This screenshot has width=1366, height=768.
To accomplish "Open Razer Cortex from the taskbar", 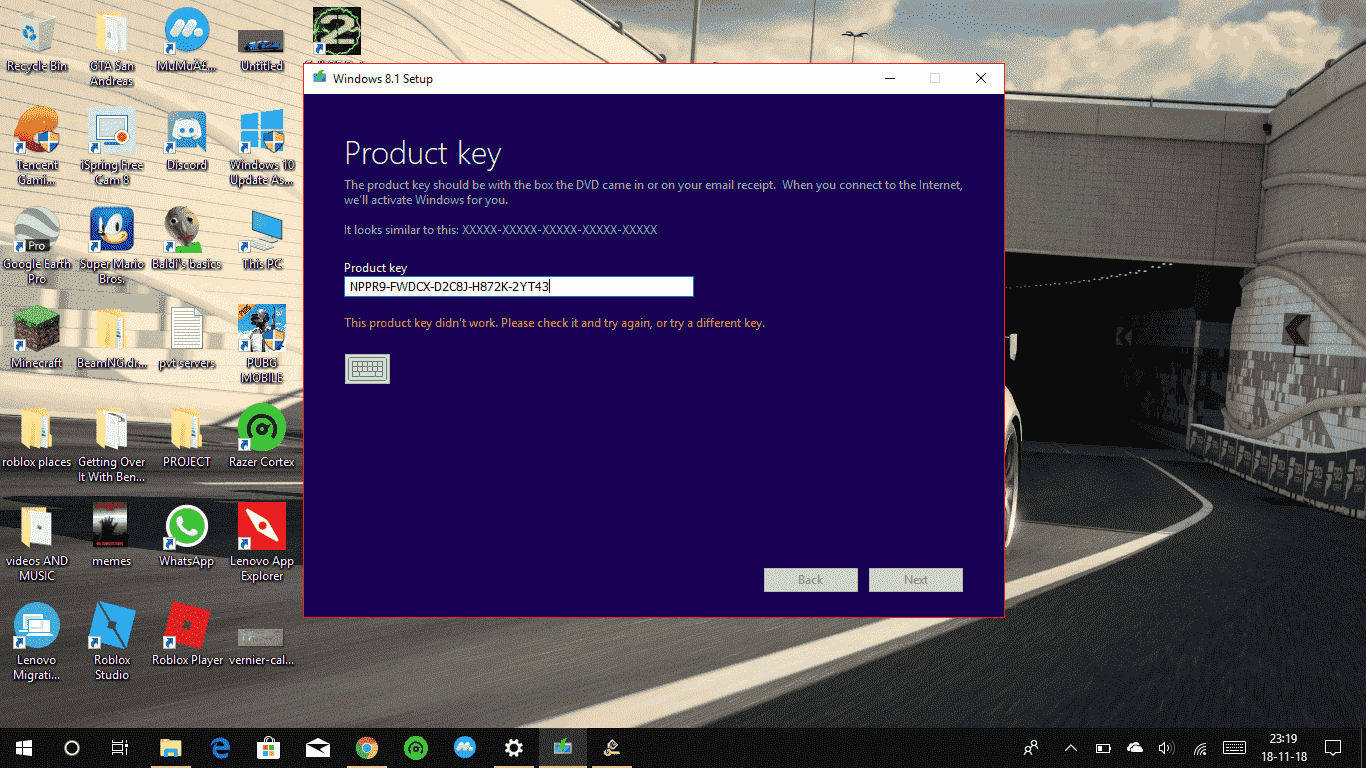I will [416, 748].
